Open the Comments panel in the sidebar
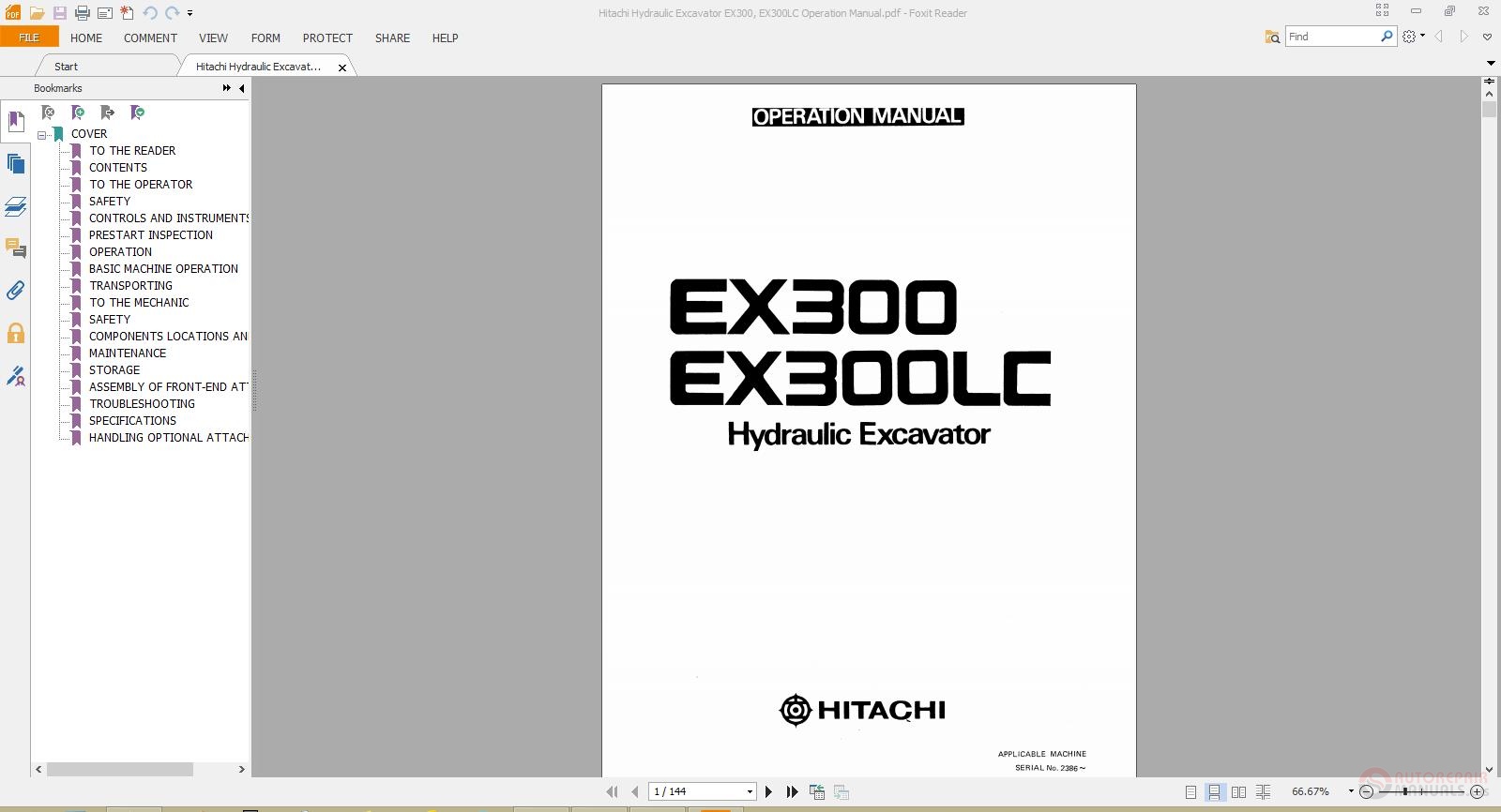 pyautogui.click(x=15, y=248)
